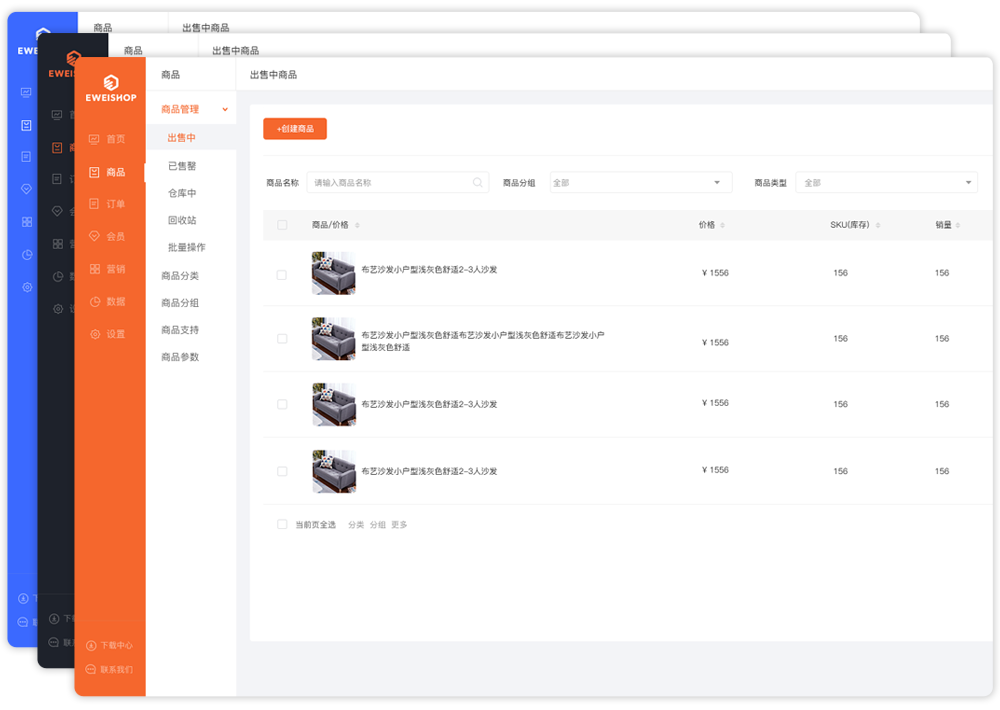
Task: Click the 联系我们 contact icon in orange sidebar
Action: (x=91, y=669)
